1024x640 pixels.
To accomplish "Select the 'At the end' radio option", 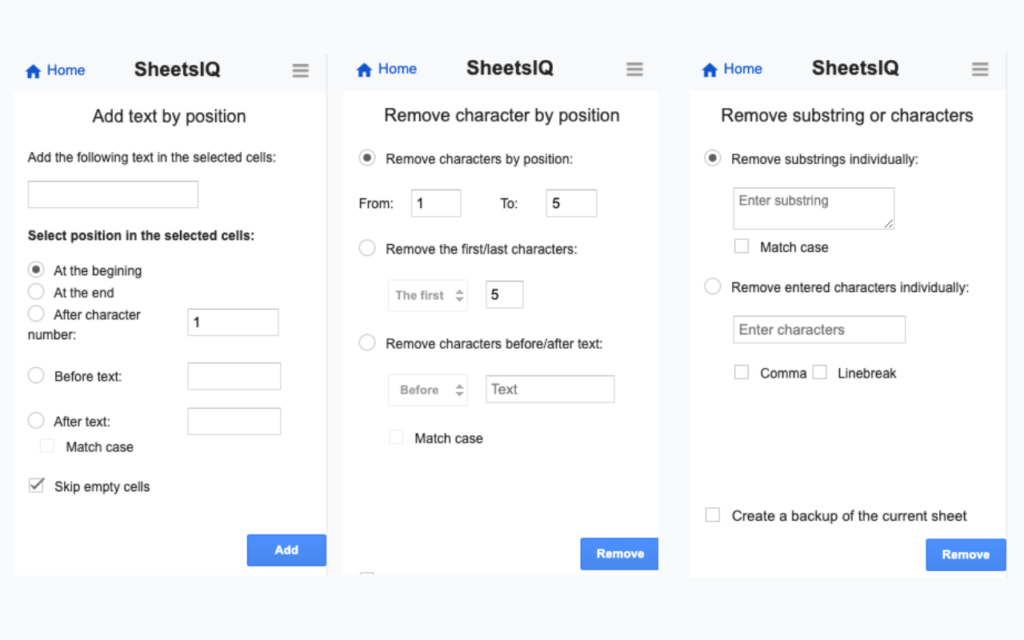I will (36, 291).
